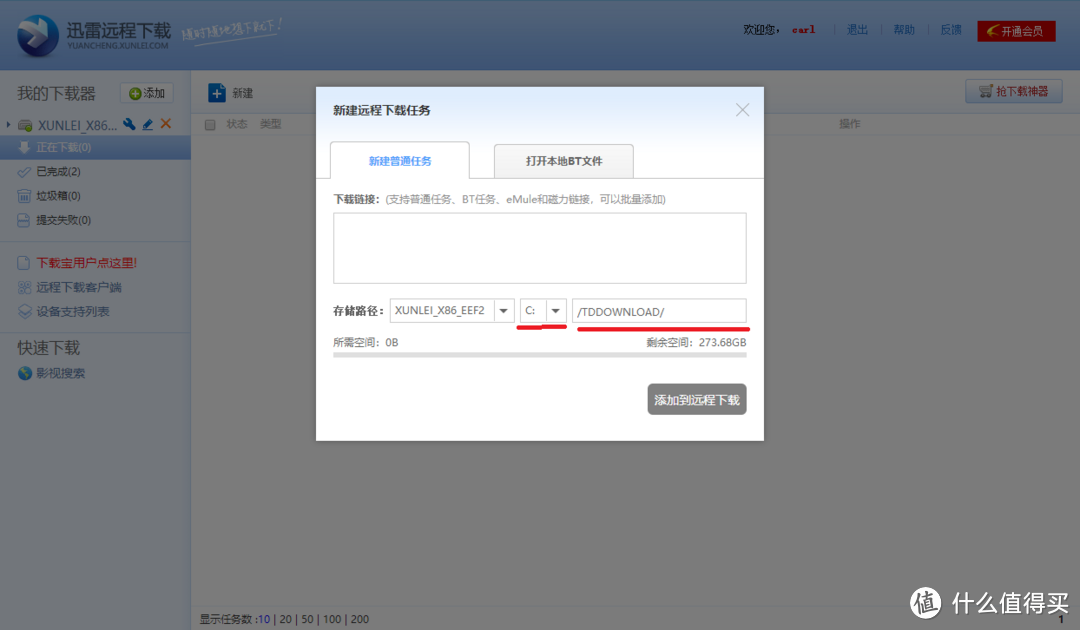
Task: Click the 退出 logout link
Action: tap(857, 30)
